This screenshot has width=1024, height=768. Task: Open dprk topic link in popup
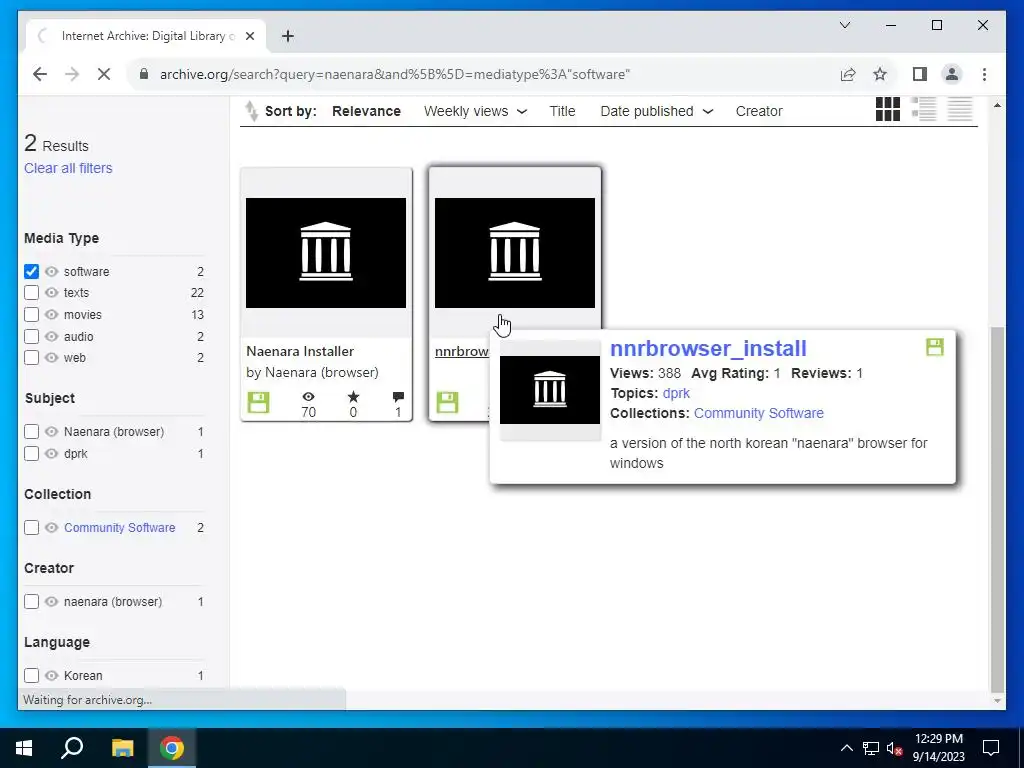pyautogui.click(x=676, y=393)
